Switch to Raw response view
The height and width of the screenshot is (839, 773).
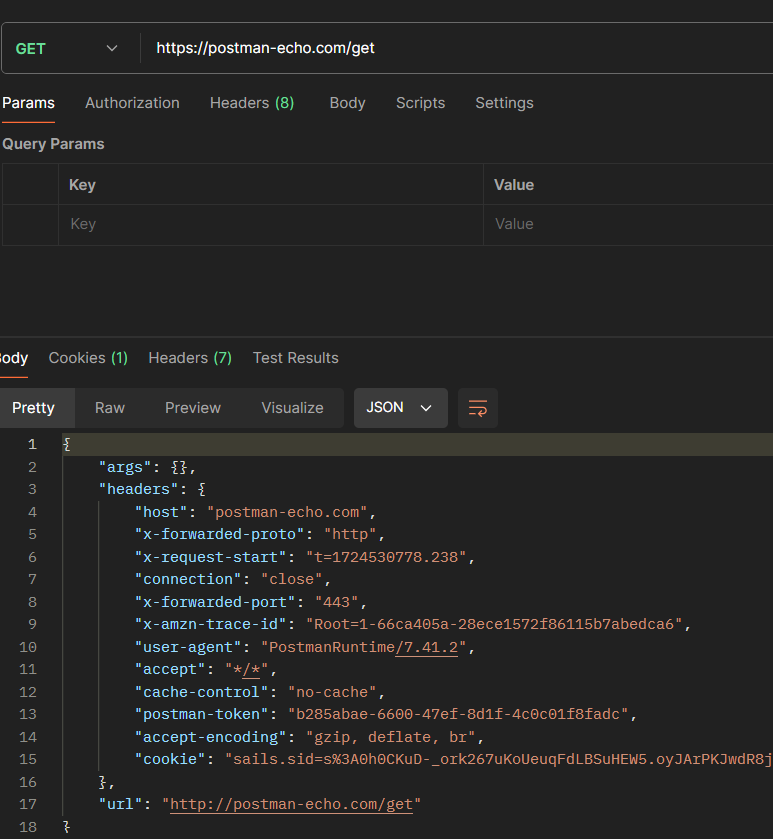coord(110,408)
